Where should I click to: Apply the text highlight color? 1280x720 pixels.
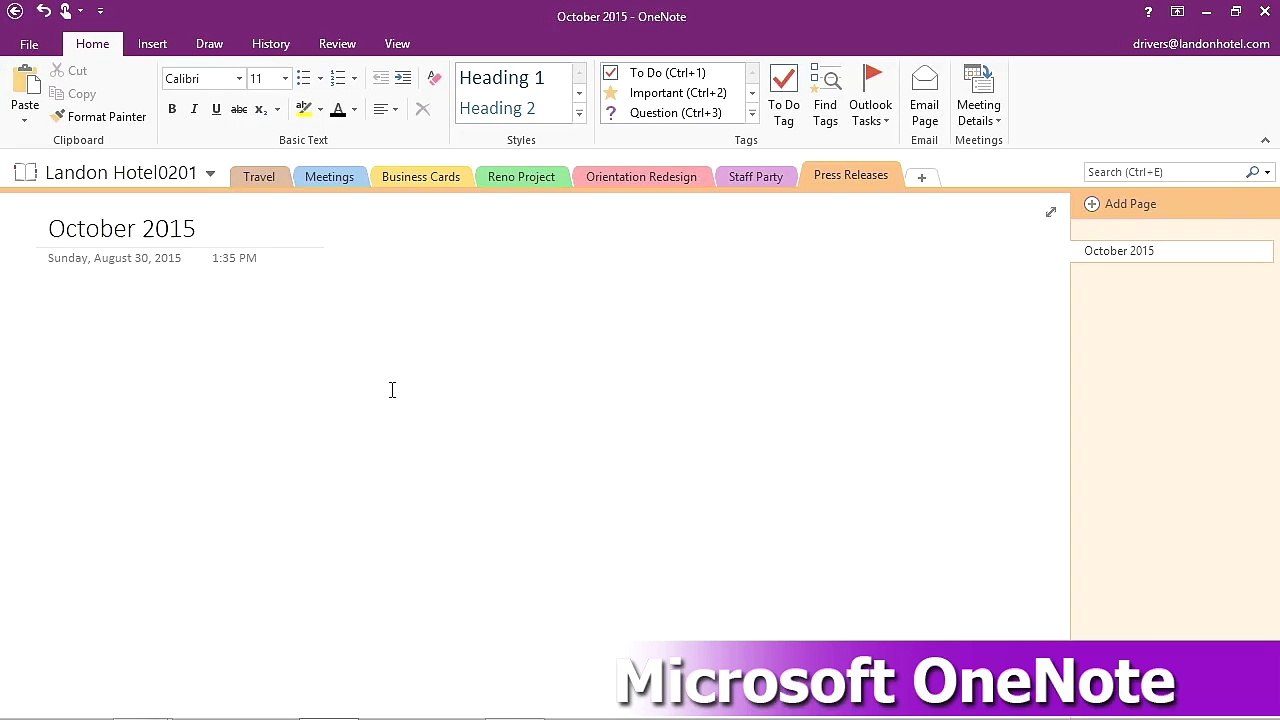click(x=304, y=109)
